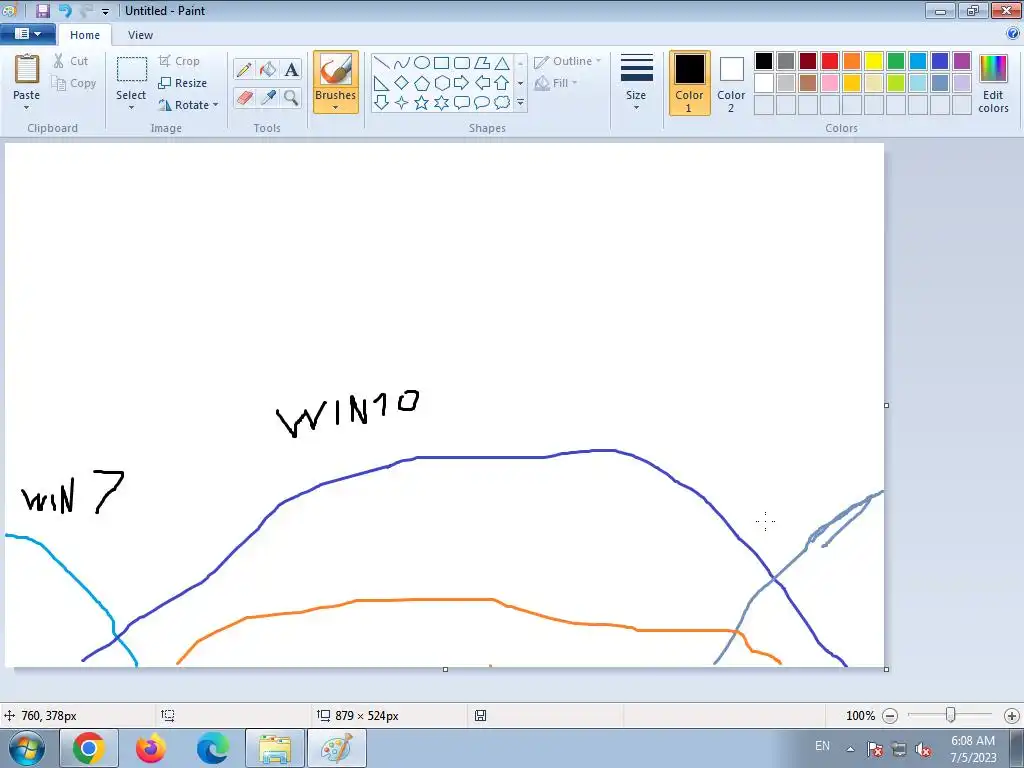Viewport: 1024px width, 768px height.
Task: Open Paint Help question mark icon
Action: [x=1013, y=34]
